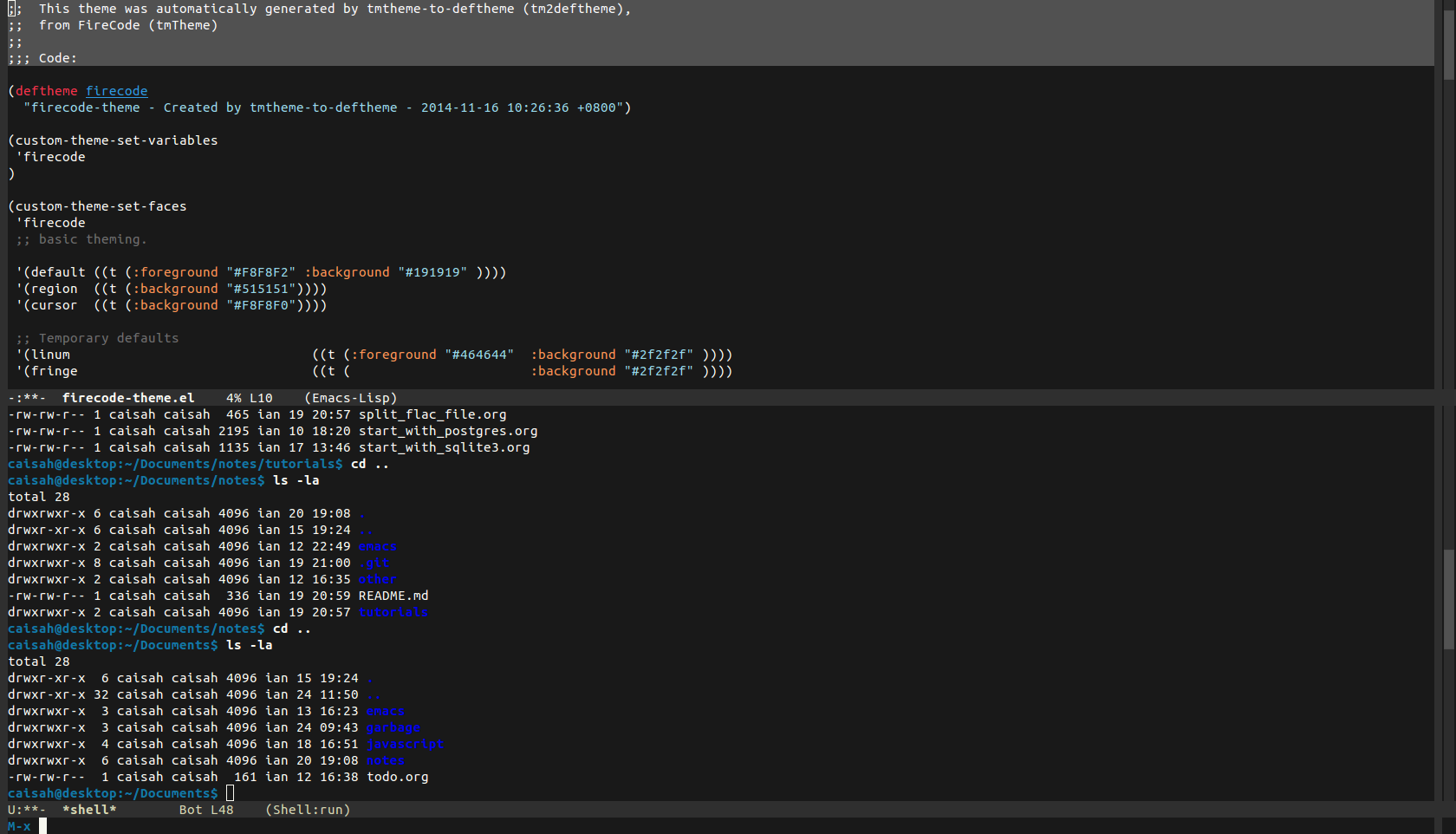Click start_with_postgres.org in shell listing
1456x834 pixels.
[x=448, y=431]
